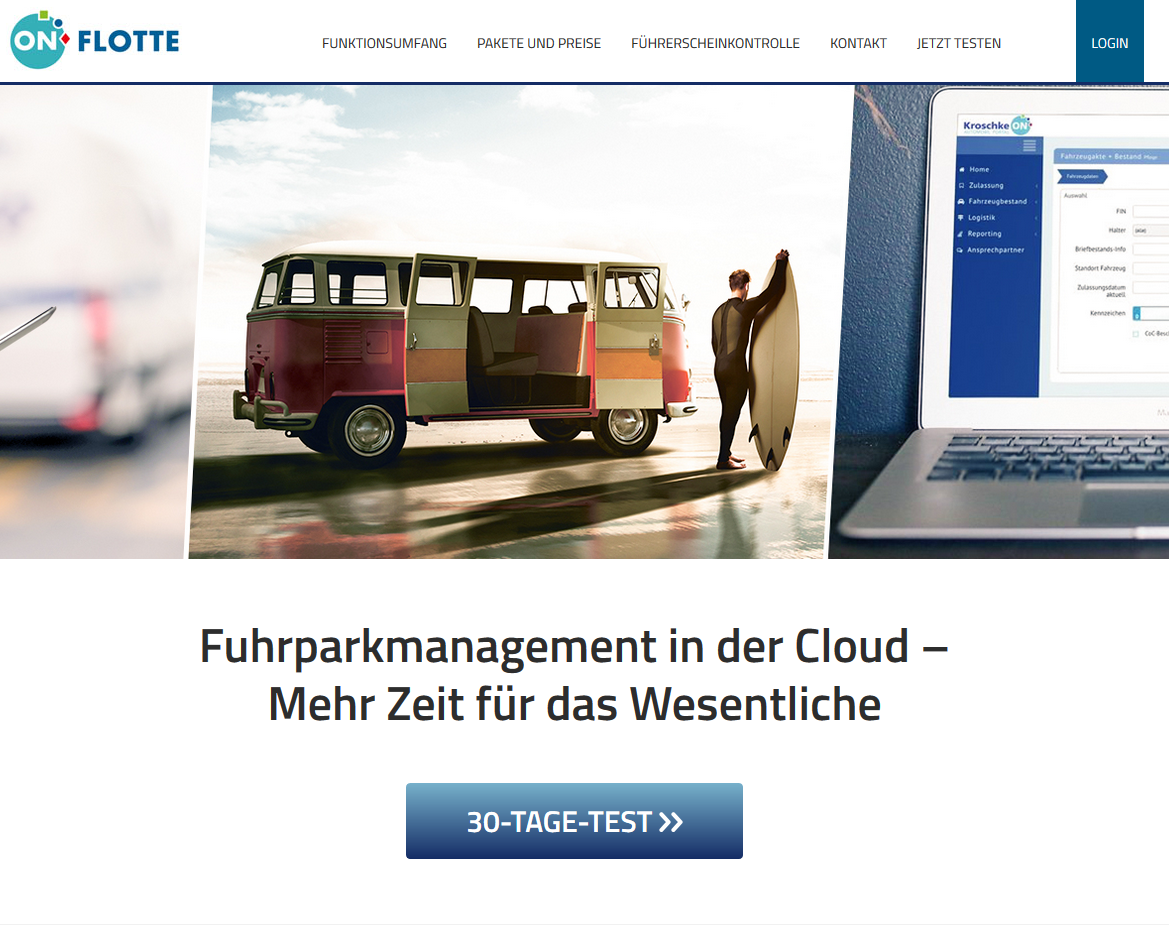Select Jetzt Testen in navigation

point(959,43)
